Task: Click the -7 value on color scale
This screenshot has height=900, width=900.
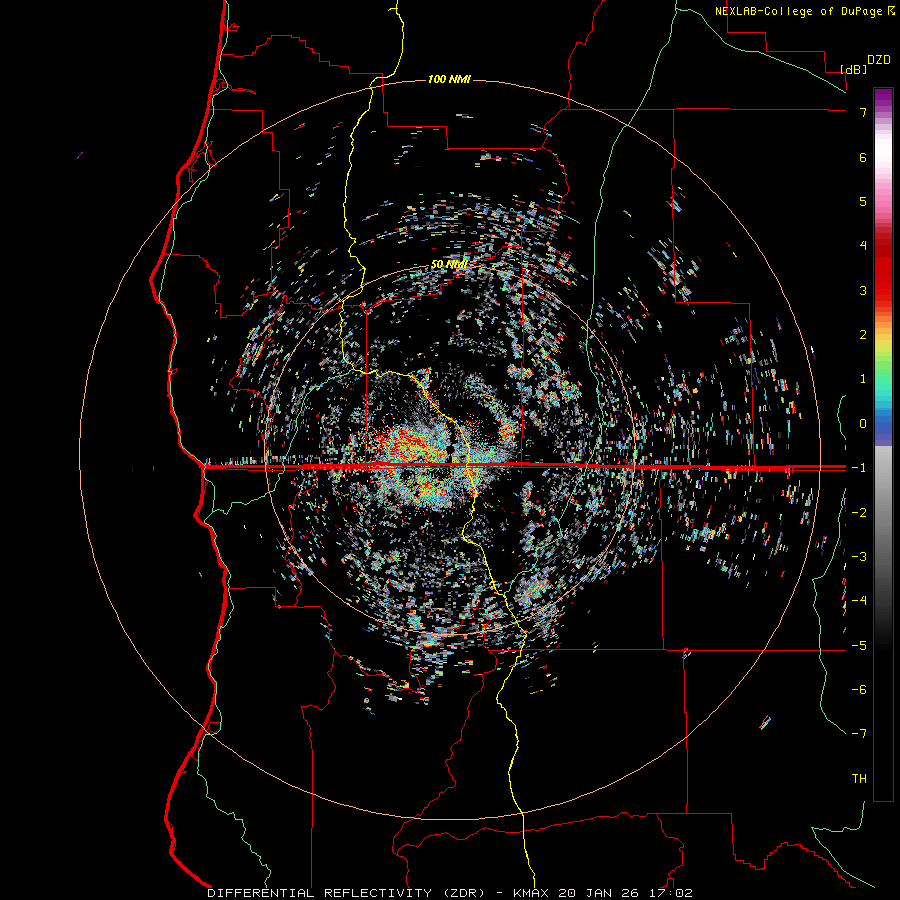Action: coord(859,734)
